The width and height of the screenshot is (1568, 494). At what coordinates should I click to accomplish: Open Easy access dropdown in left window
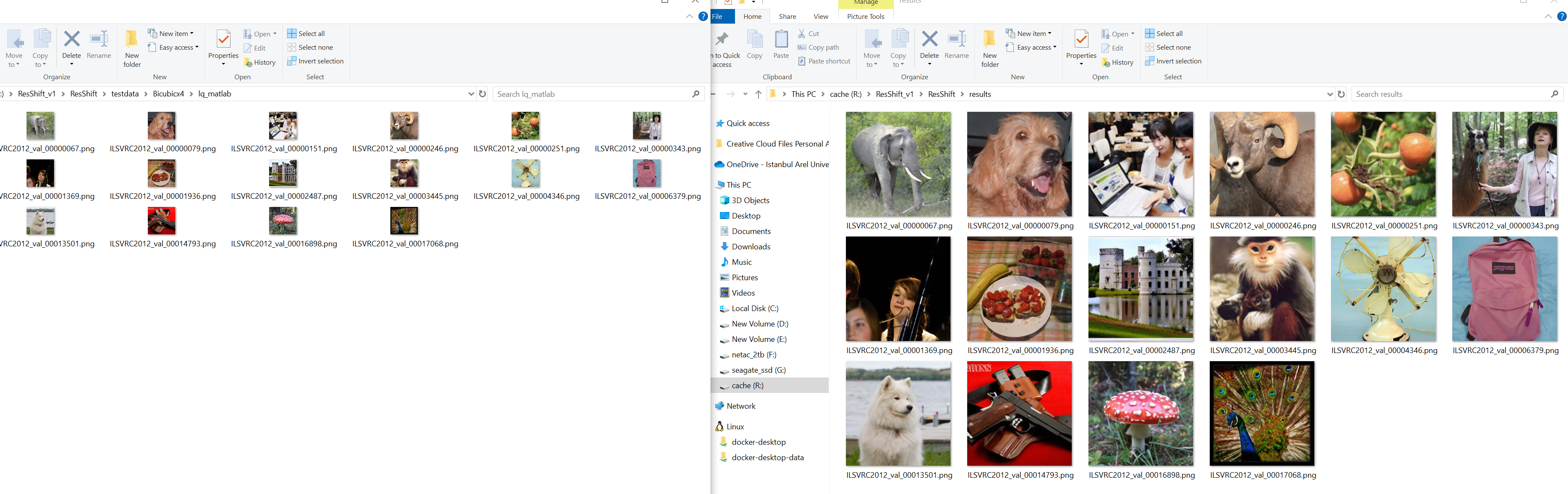click(x=174, y=48)
